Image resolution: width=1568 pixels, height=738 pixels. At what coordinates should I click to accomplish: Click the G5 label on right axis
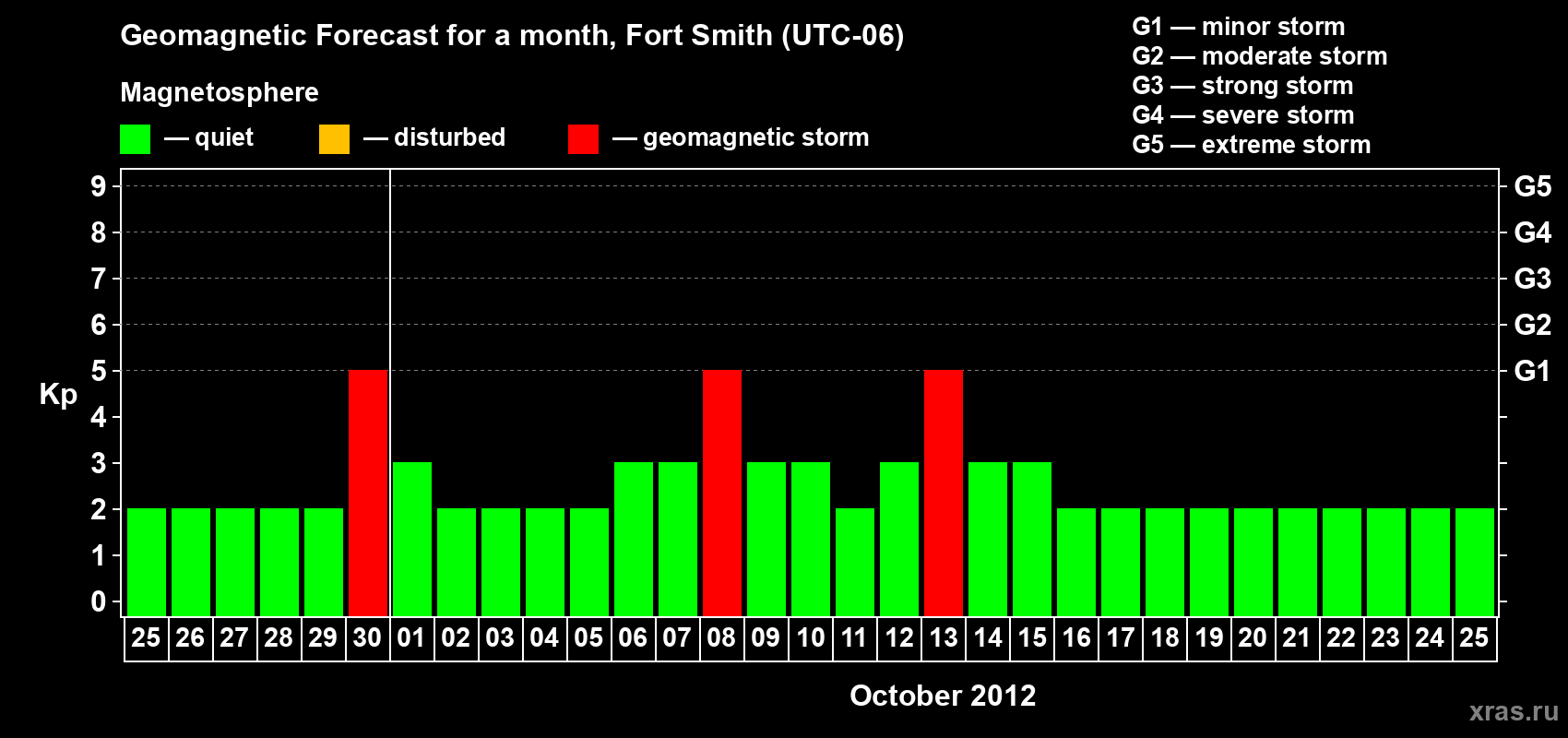(1532, 186)
